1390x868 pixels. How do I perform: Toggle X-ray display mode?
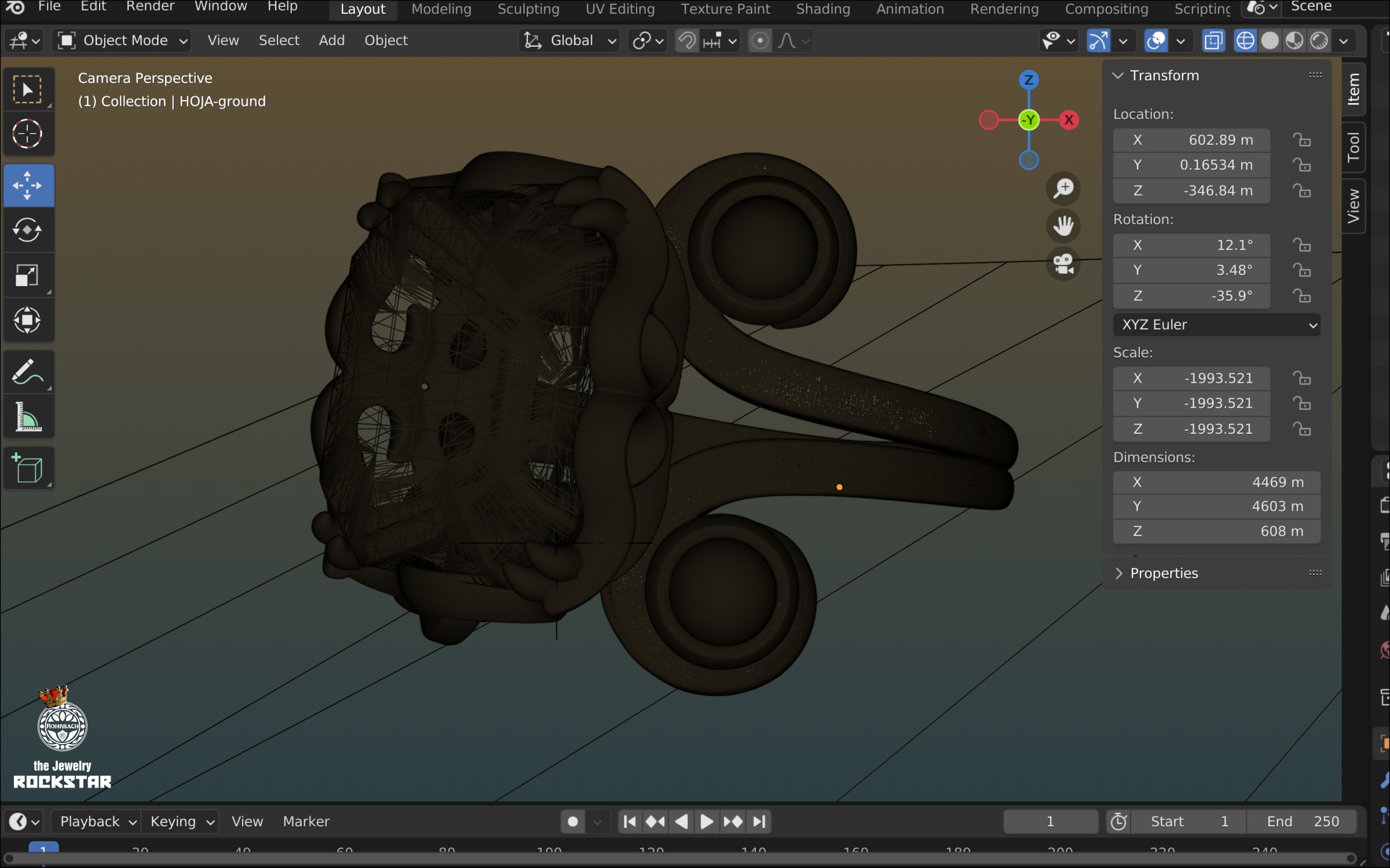(1213, 41)
